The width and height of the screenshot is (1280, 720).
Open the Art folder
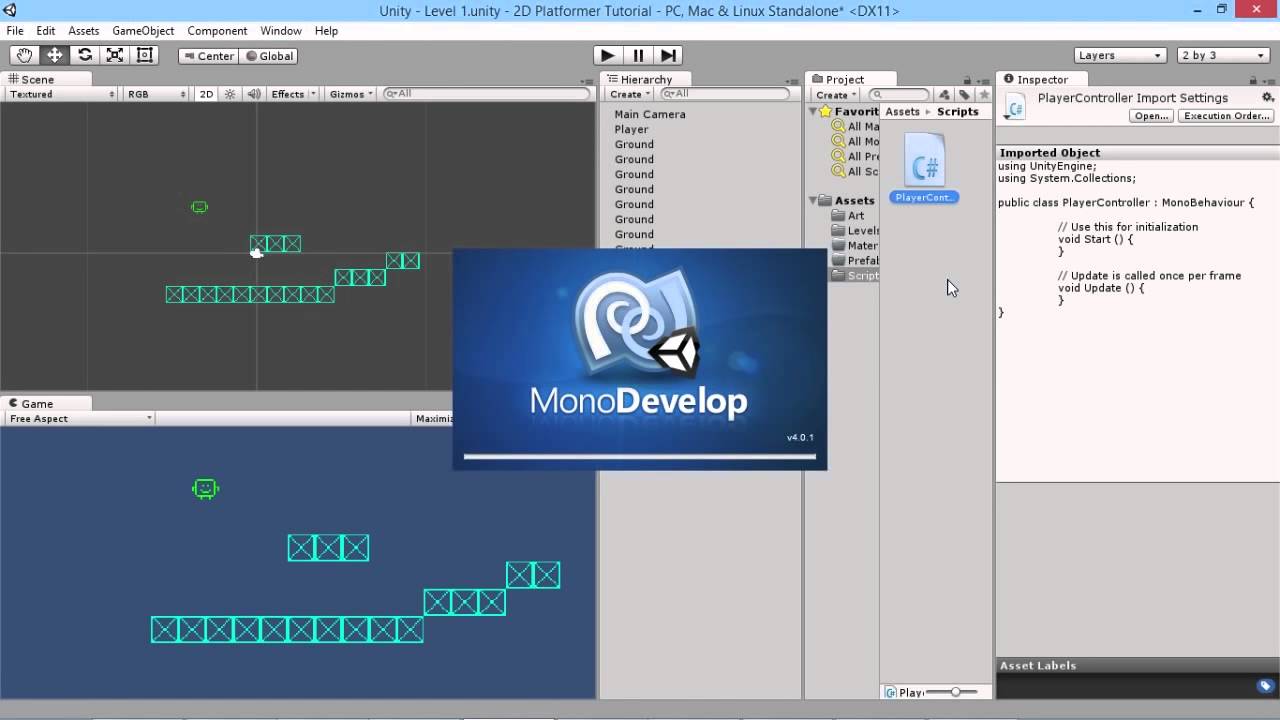[848, 215]
